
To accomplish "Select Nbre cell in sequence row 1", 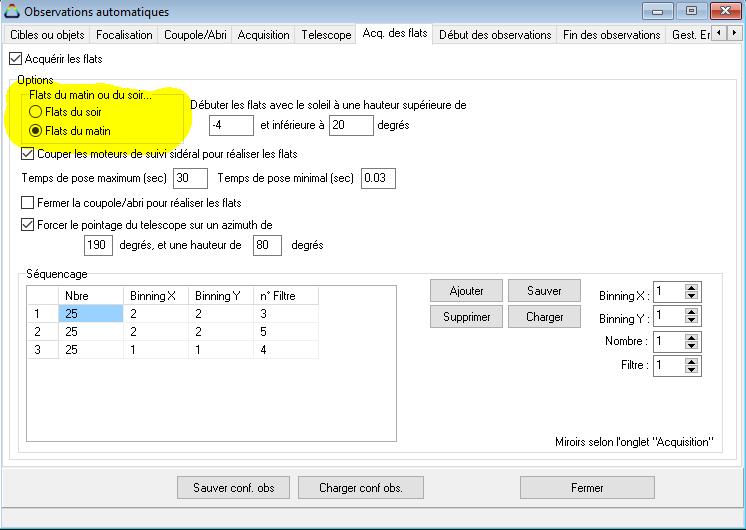I will pyautogui.click(x=90, y=314).
